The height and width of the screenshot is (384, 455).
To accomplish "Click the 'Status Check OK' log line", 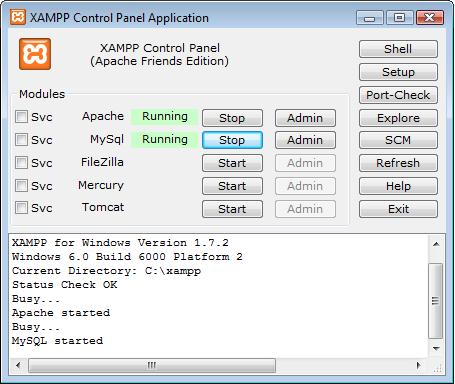I will (x=65, y=285).
